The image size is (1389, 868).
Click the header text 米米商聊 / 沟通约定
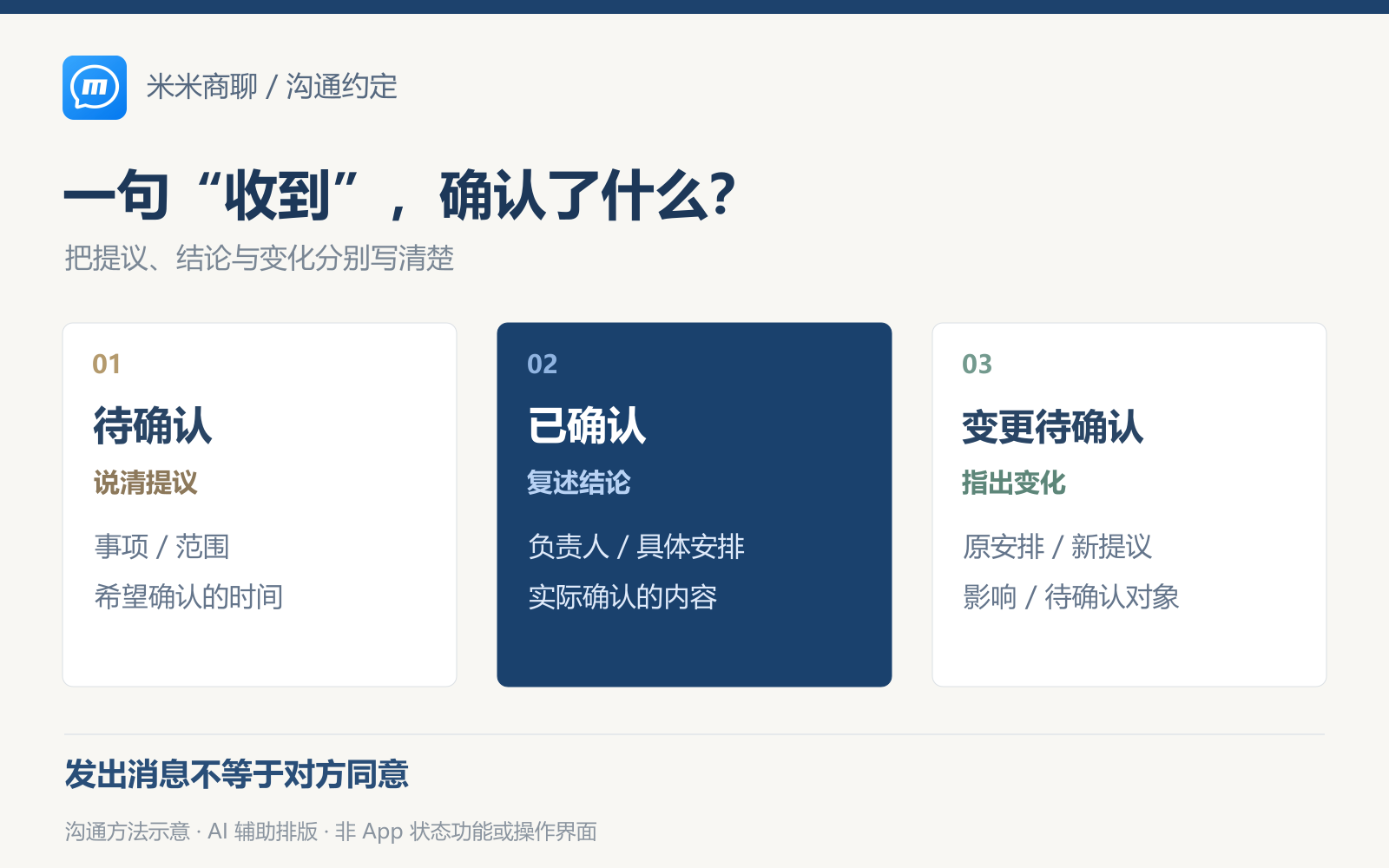272,87
